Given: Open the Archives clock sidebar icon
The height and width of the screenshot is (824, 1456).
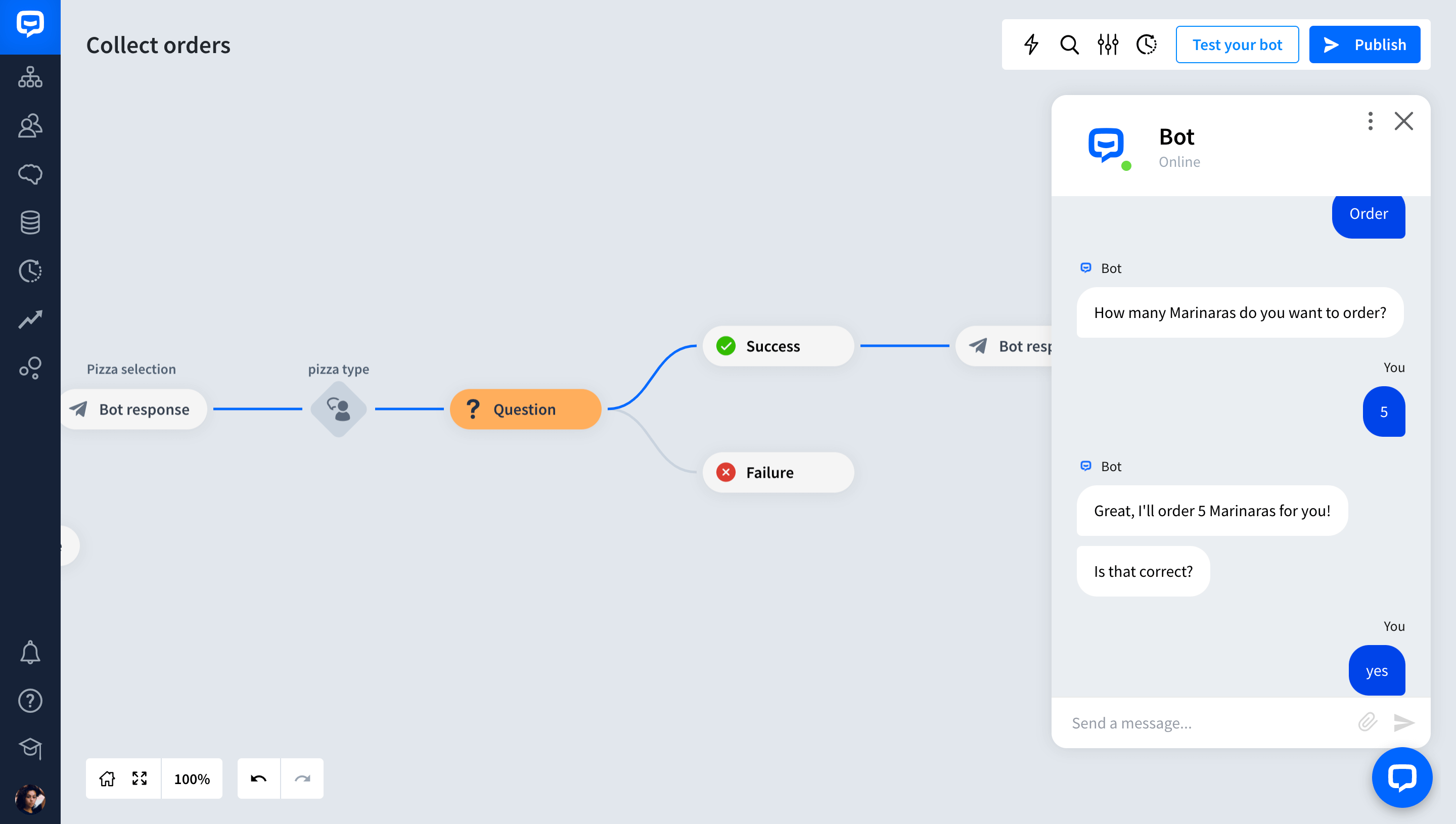Looking at the screenshot, I should pos(30,271).
